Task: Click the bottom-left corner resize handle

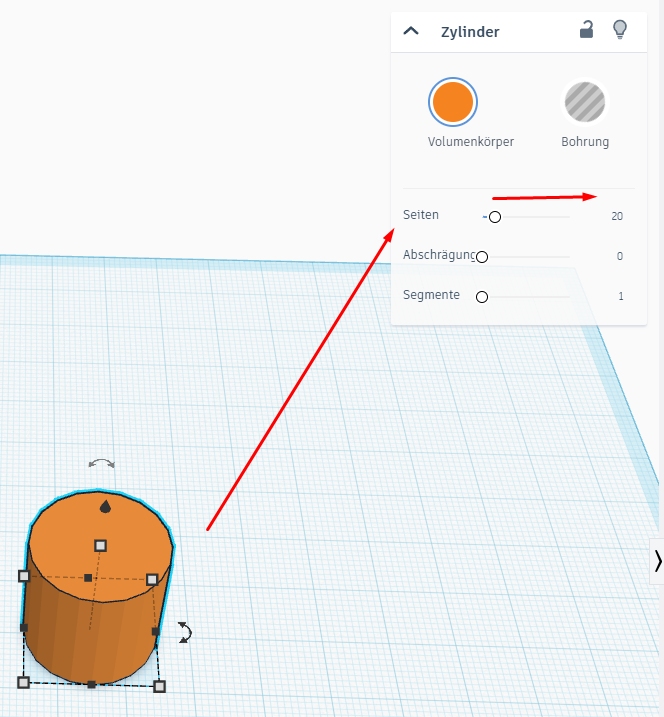Action: [x=23, y=683]
